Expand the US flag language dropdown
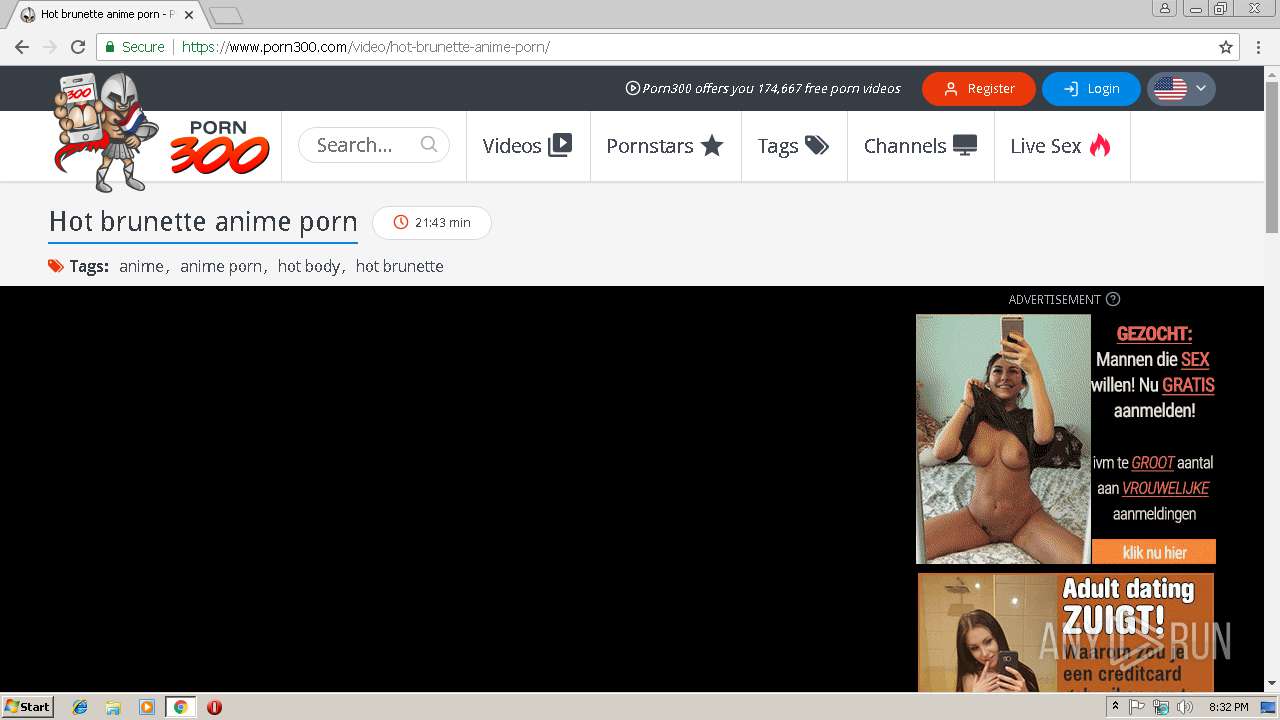 tap(1181, 89)
